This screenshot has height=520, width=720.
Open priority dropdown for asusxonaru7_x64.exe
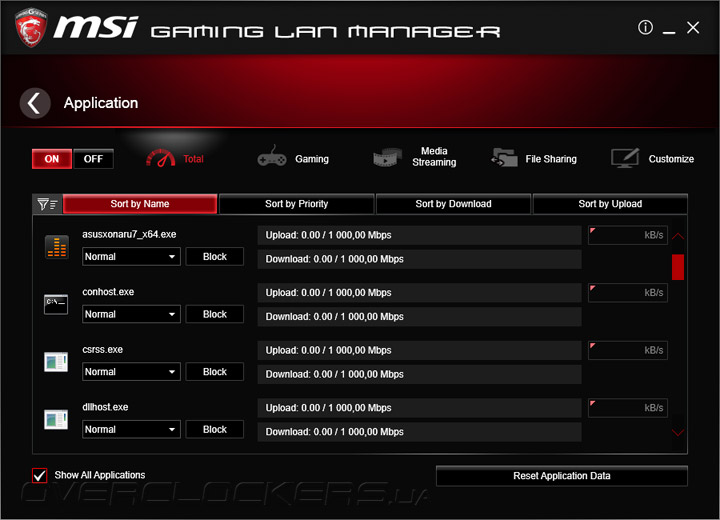pyautogui.click(x=131, y=256)
